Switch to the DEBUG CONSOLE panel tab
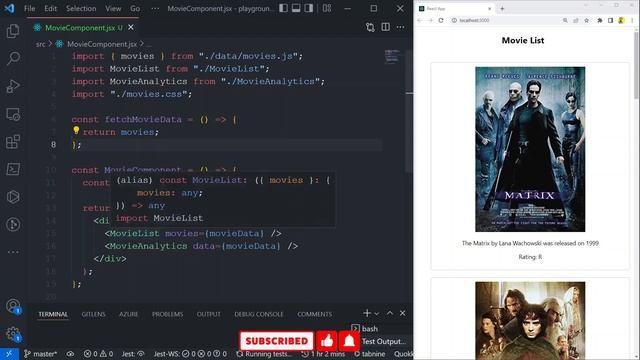 tap(259, 314)
